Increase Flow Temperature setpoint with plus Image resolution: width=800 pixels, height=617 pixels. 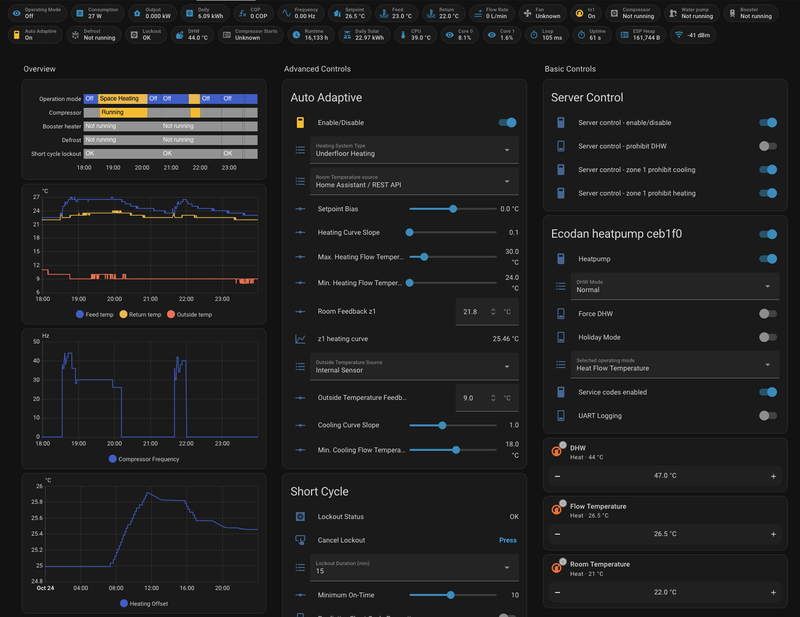[x=773, y=534]
